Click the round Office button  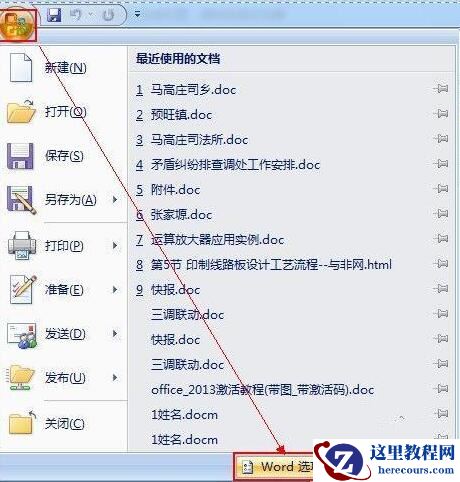[x=17, y=24]
